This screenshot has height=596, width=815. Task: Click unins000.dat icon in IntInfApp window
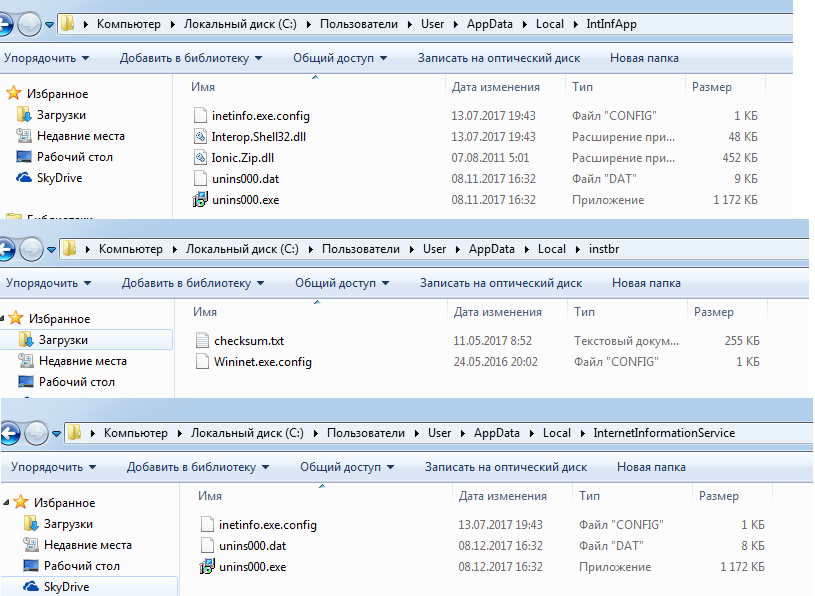(200, 179)
